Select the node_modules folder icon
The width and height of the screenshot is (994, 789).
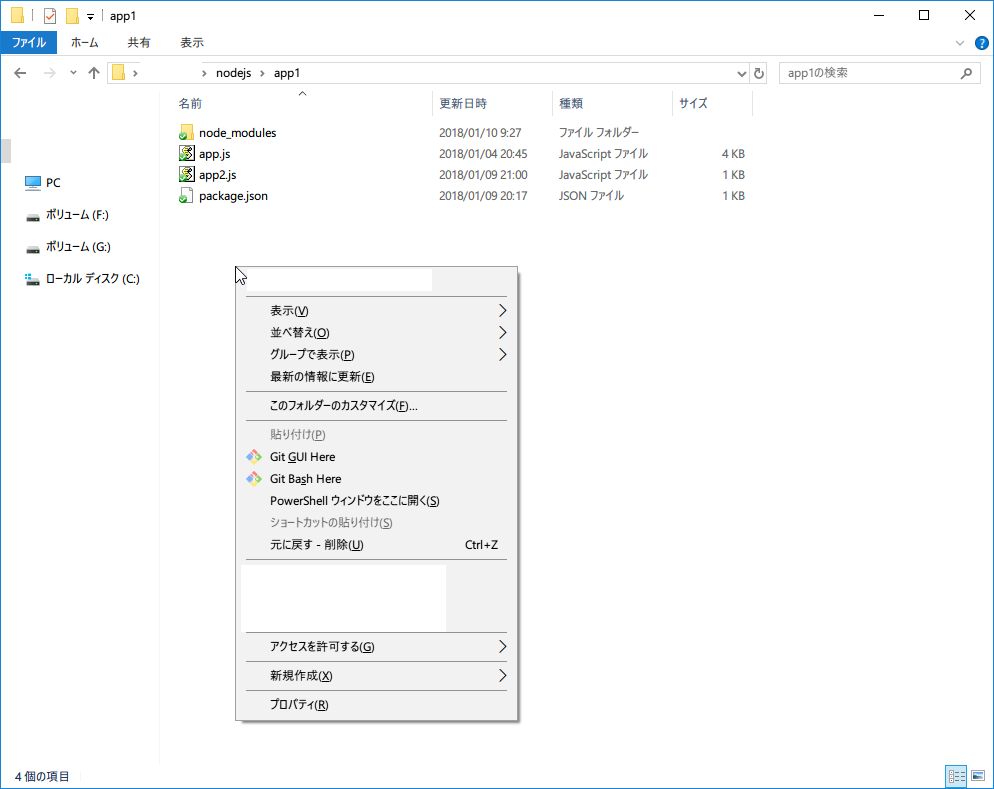pyautogui.click(x=186, y=133)
